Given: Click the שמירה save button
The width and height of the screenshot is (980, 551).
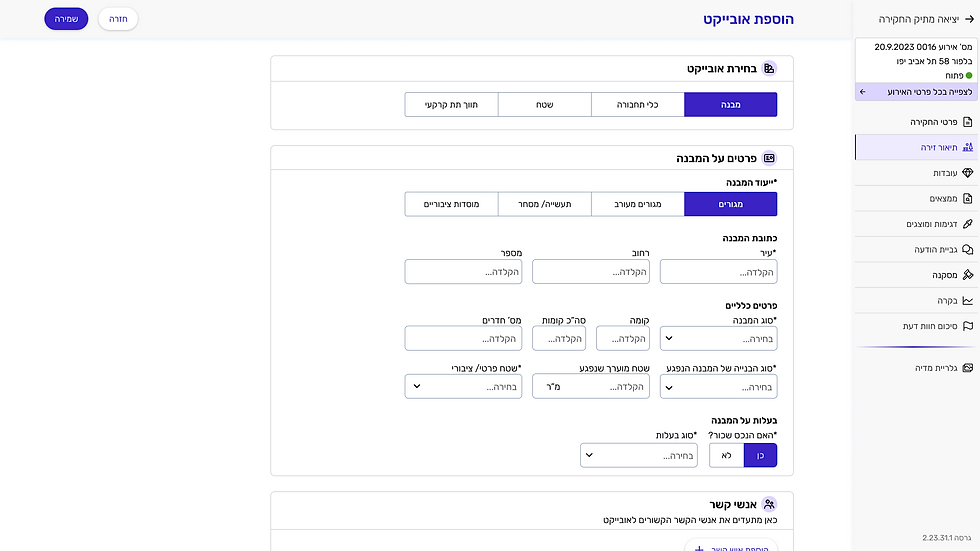Looking at the screenshot, I should 66,19.
